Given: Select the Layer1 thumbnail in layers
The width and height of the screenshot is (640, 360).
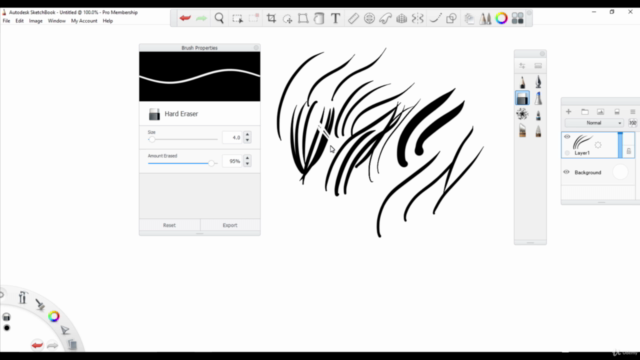Looking at the screenshot, I should 582,142.
